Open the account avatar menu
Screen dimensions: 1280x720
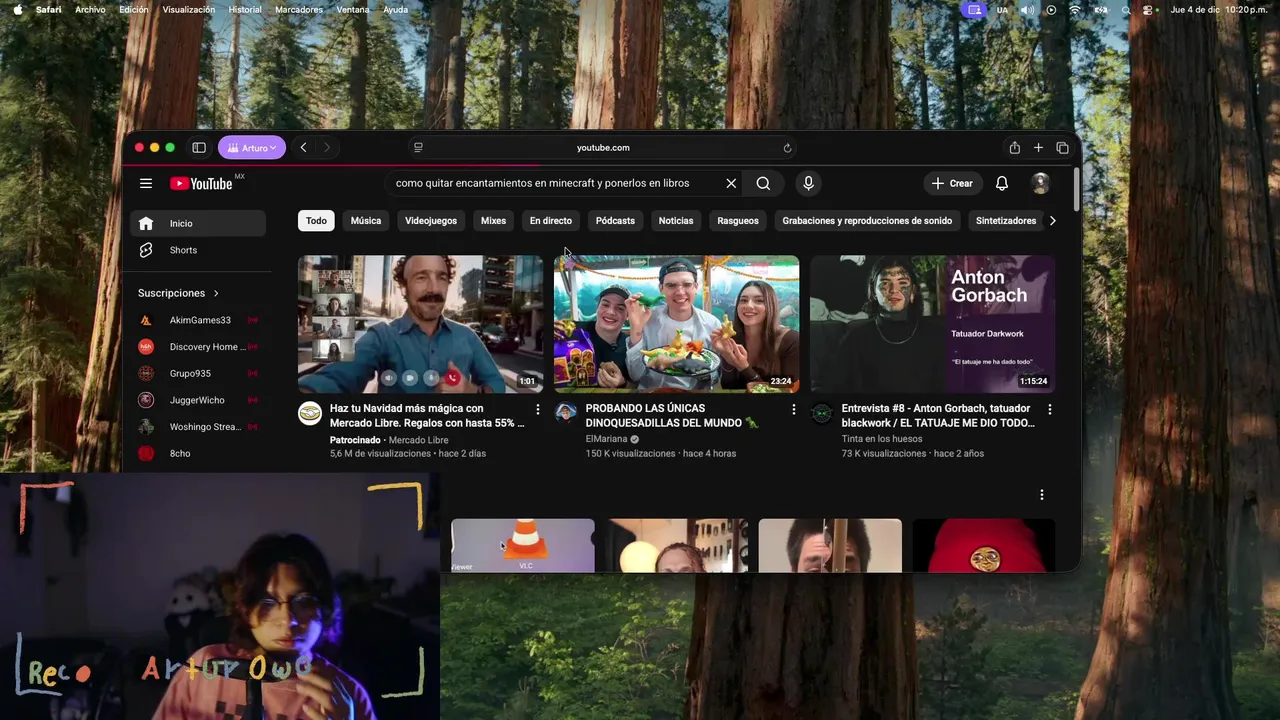click(x=1040, y=183)
